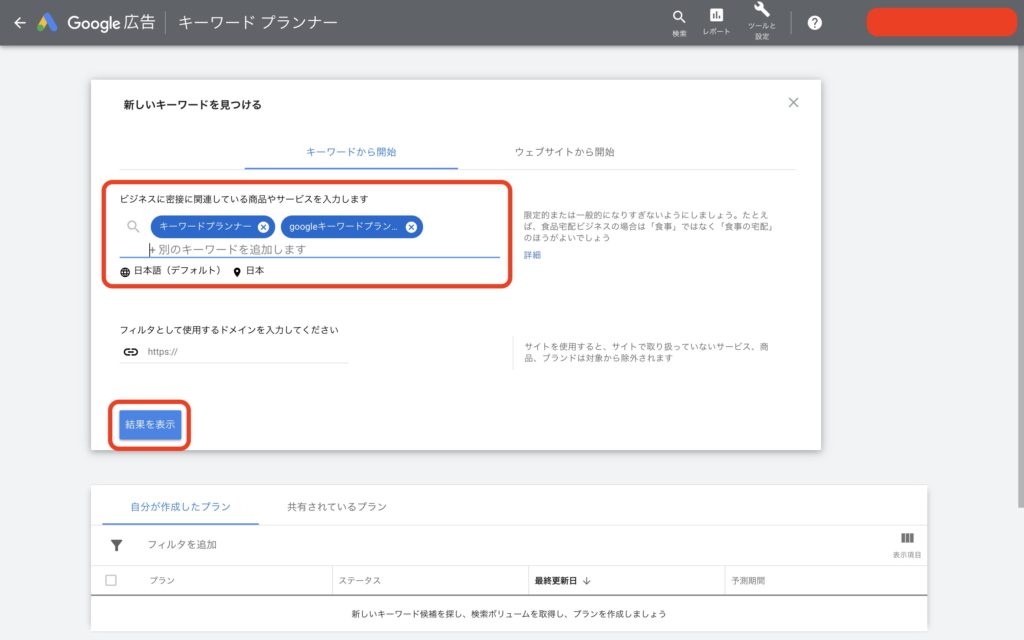
Task: Select the googleキーワードプラン chip text
Action: [344, 227]
